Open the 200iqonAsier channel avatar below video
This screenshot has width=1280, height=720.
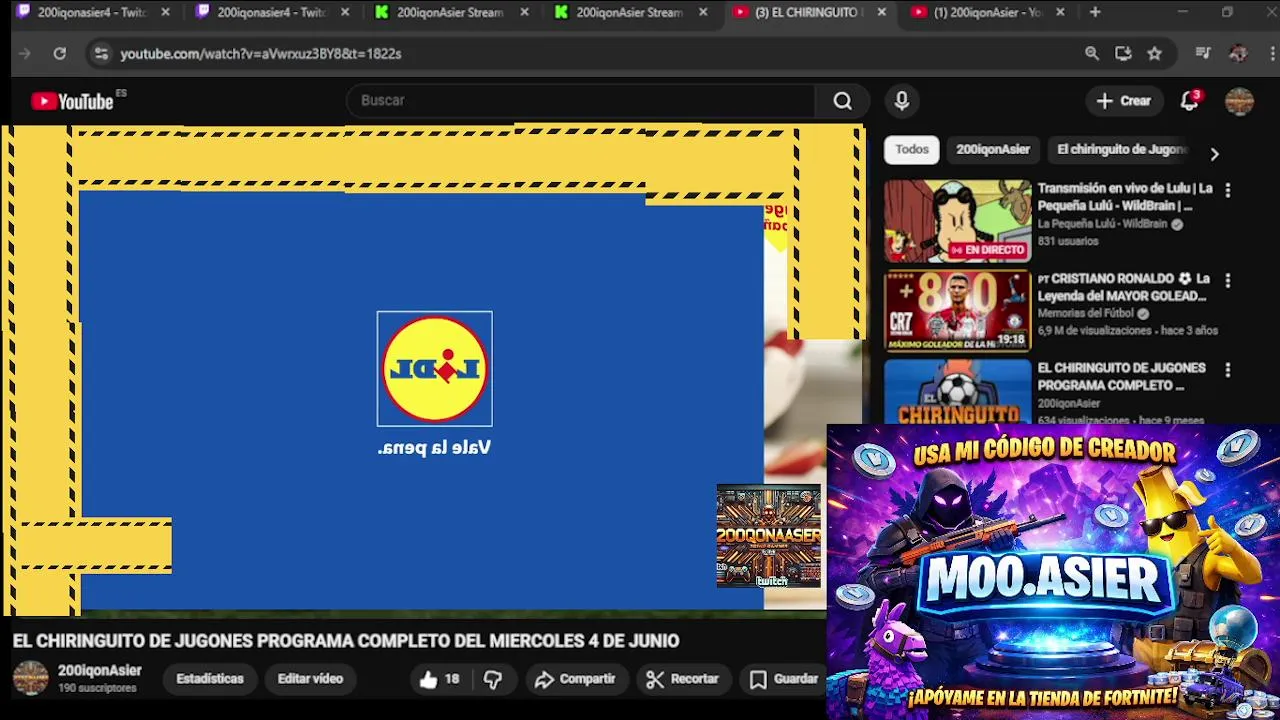(x=30, y=678)
